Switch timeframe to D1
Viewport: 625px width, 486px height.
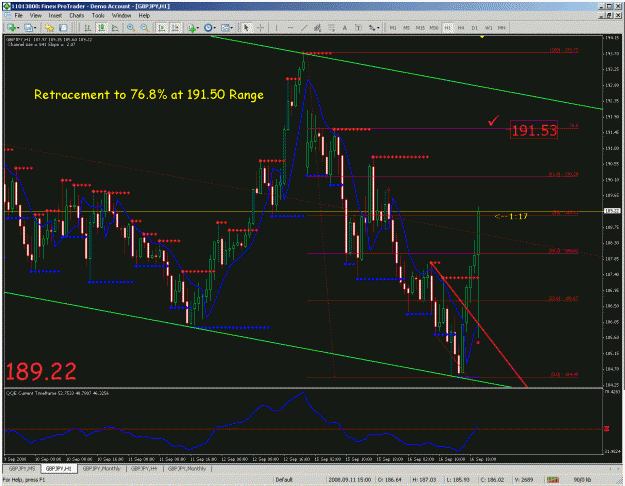474,28
